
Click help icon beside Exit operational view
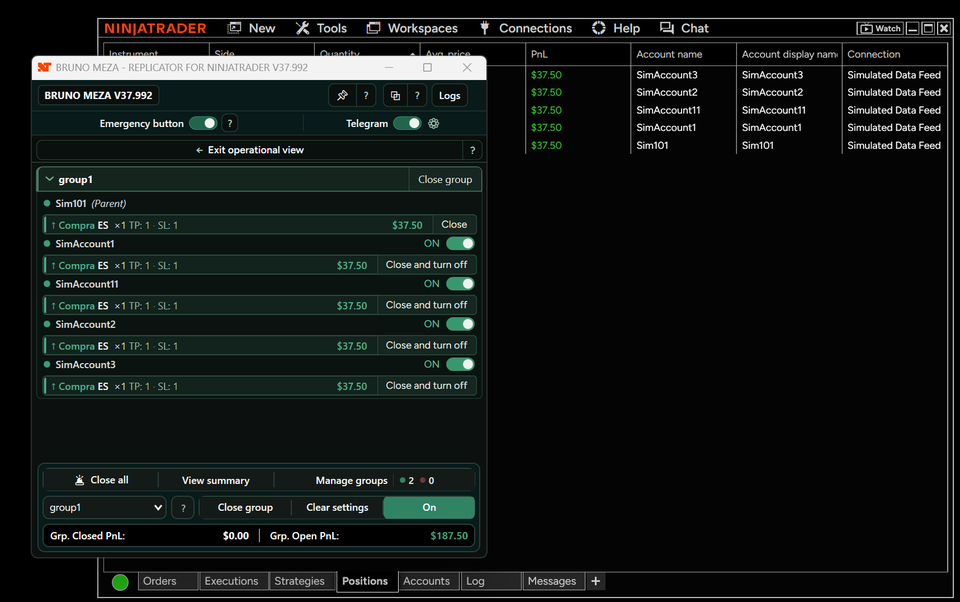[x=472, y=150]
